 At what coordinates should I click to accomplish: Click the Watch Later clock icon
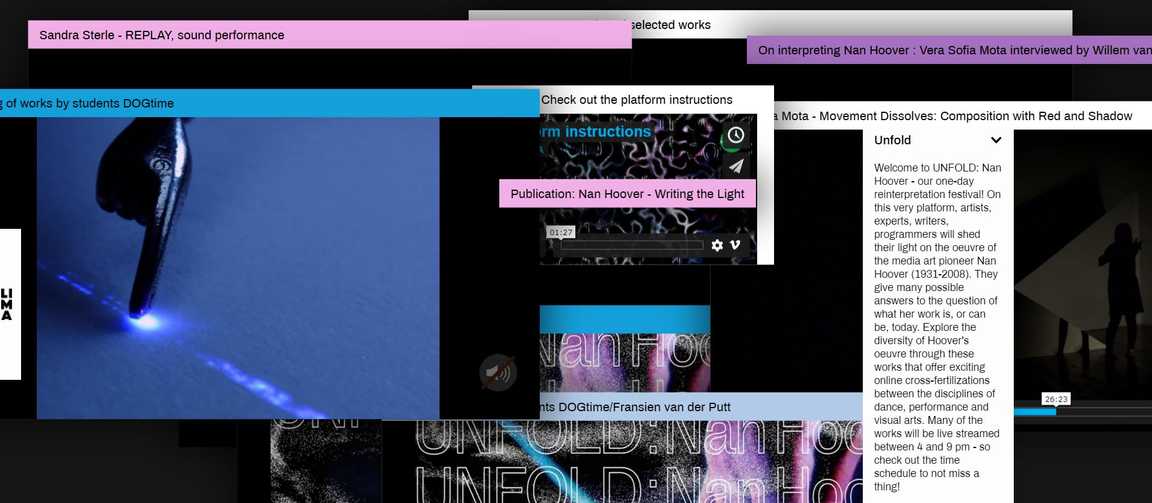(735, 136)
